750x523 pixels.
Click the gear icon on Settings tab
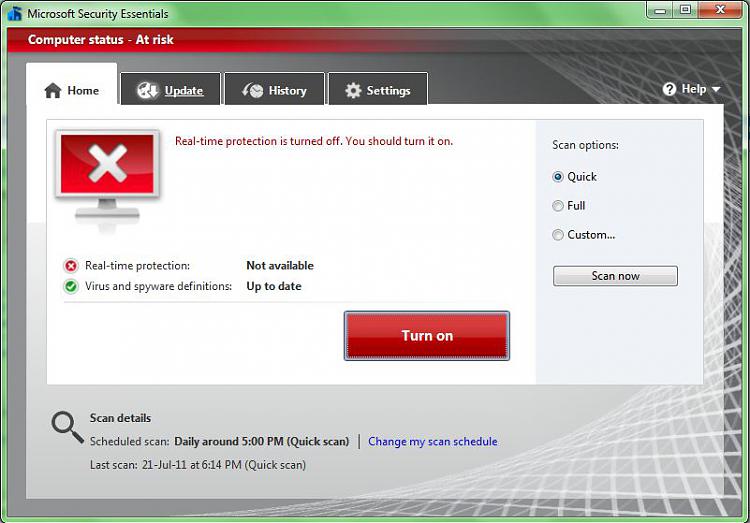tap(353, 90)
